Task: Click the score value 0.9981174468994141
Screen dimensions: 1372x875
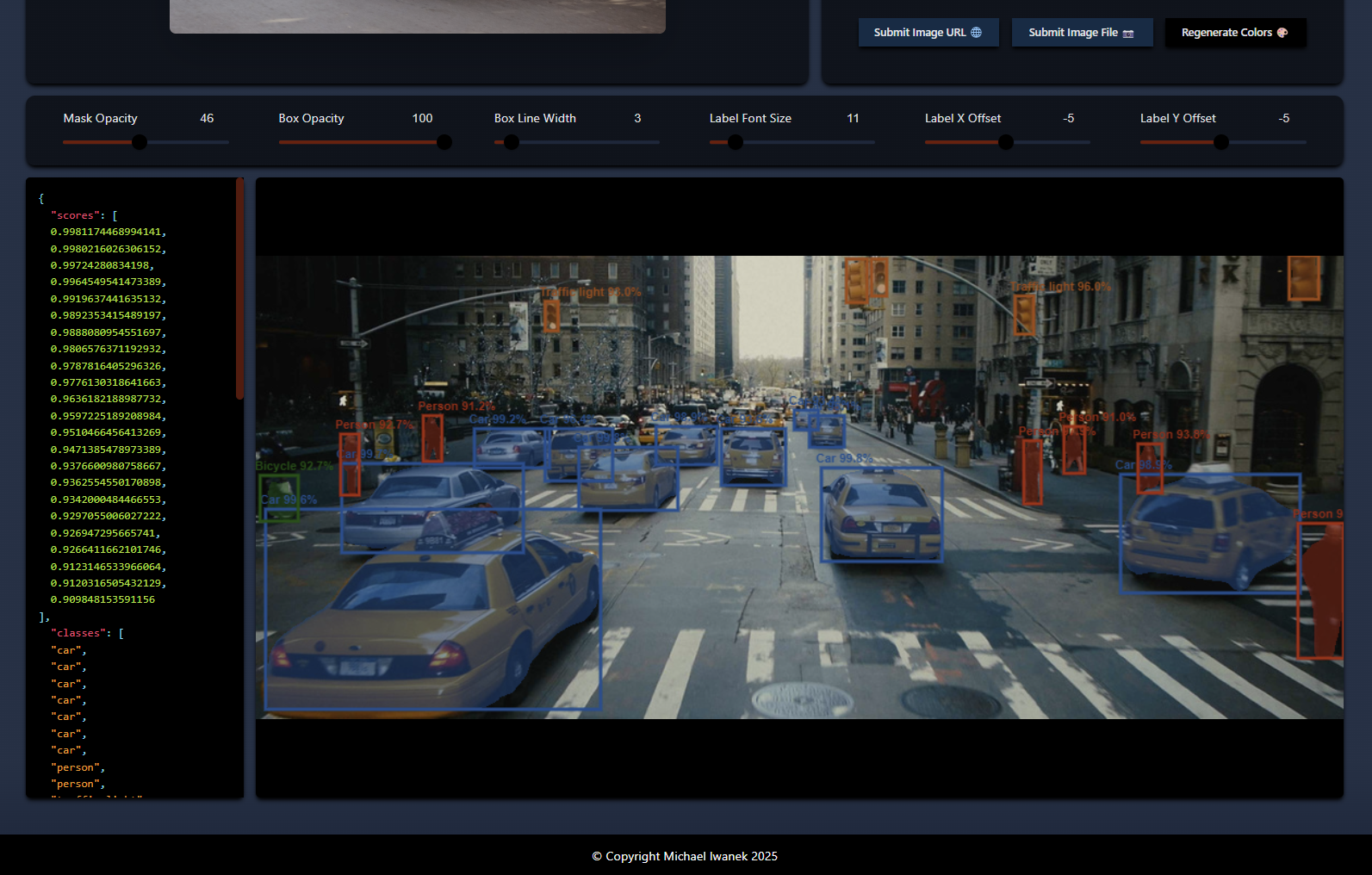Action: coord(108,232)
